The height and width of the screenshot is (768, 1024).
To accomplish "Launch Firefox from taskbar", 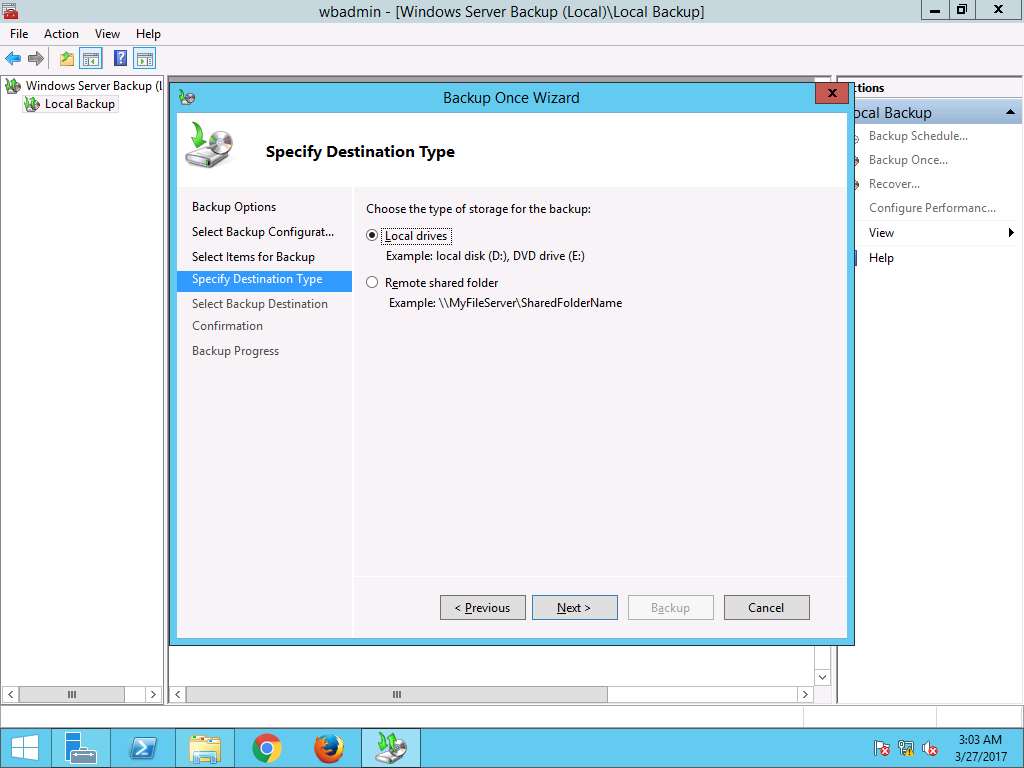I will tap(328, 748).
